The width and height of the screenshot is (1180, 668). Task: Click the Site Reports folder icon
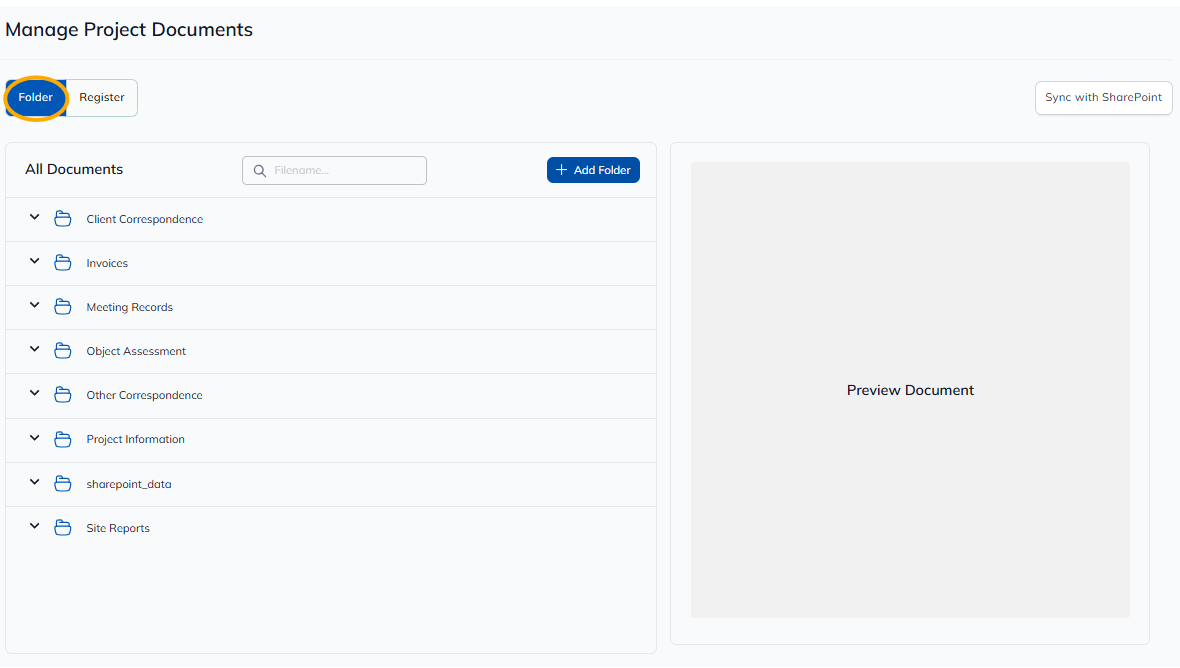coord(63,528)
